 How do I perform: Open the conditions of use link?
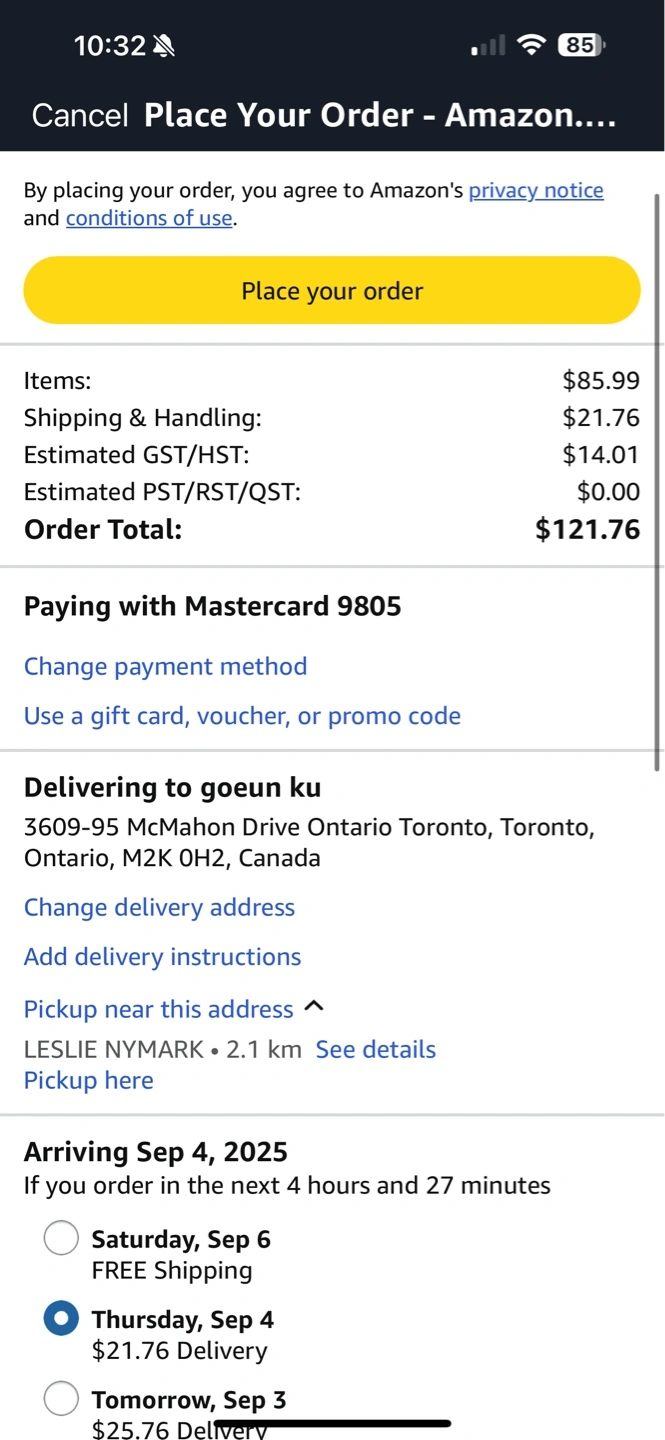click(x=149, y=218)
